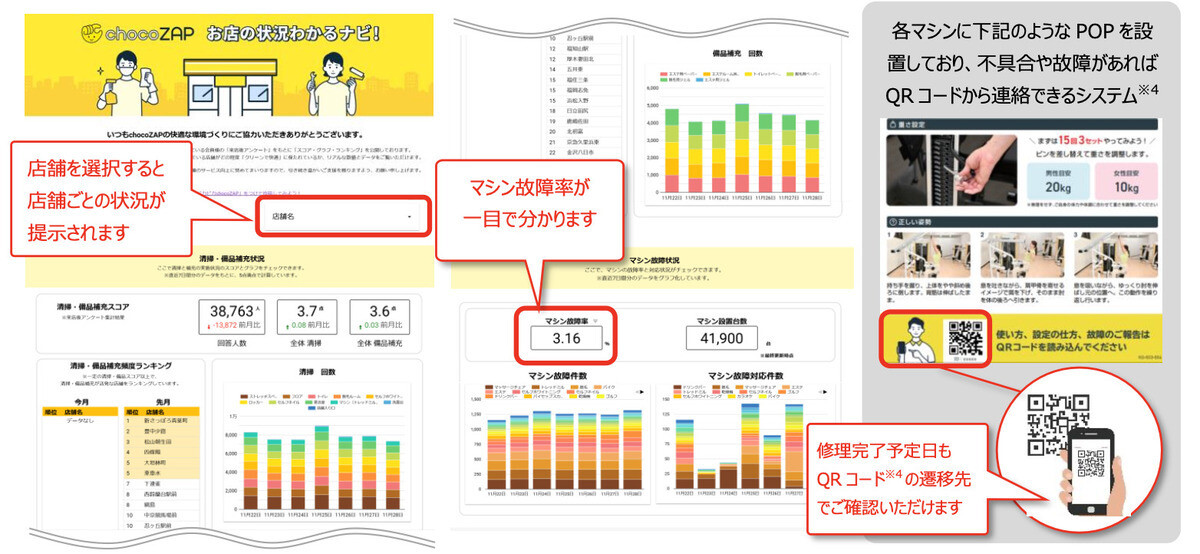This screenshot has height=554, width=1200.
Task: Select the 先月 ranking column header
Action: coord(162,399)
